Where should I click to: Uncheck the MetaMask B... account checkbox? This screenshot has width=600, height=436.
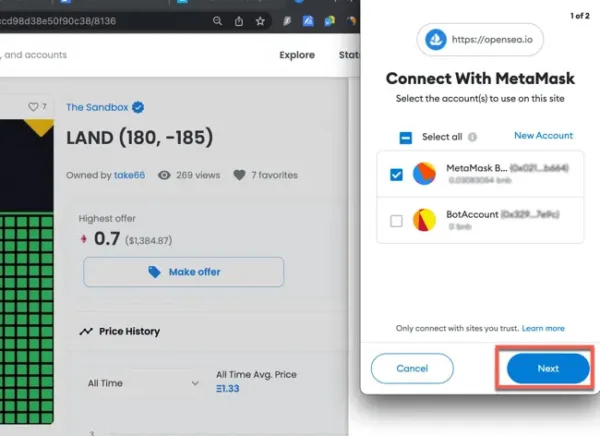396,175
